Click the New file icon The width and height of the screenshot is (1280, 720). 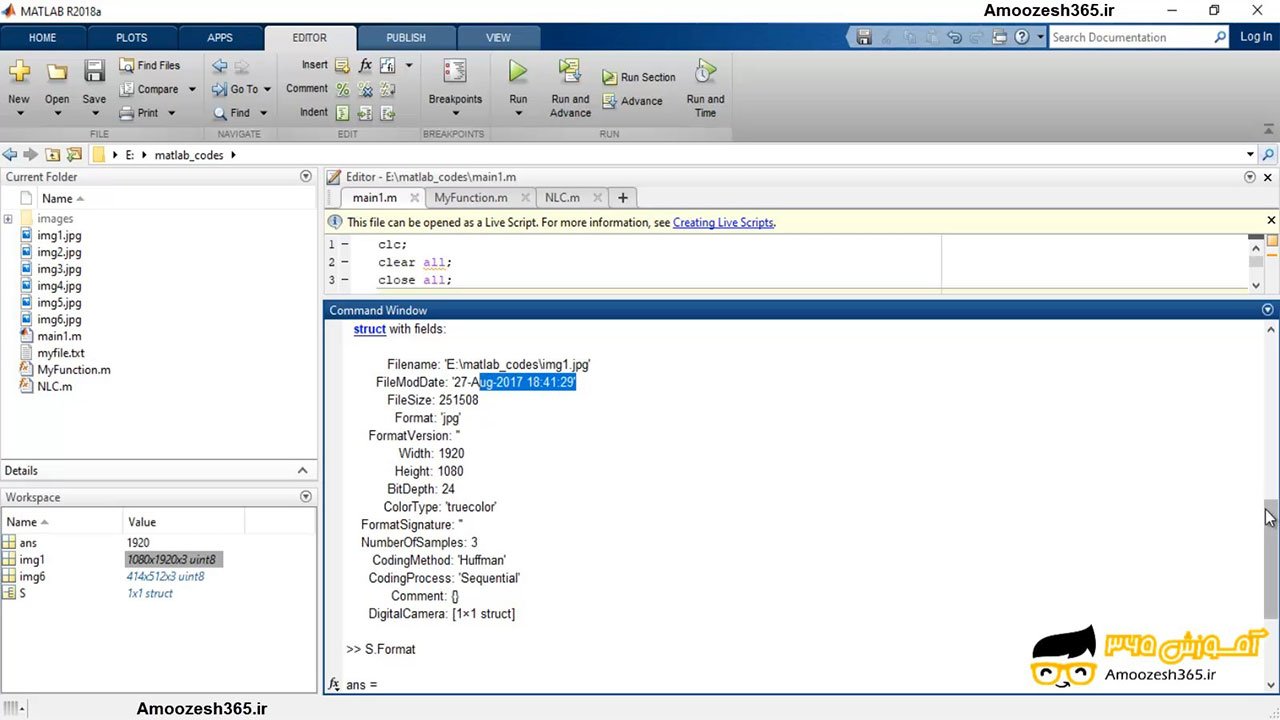(x=19, y=72)
